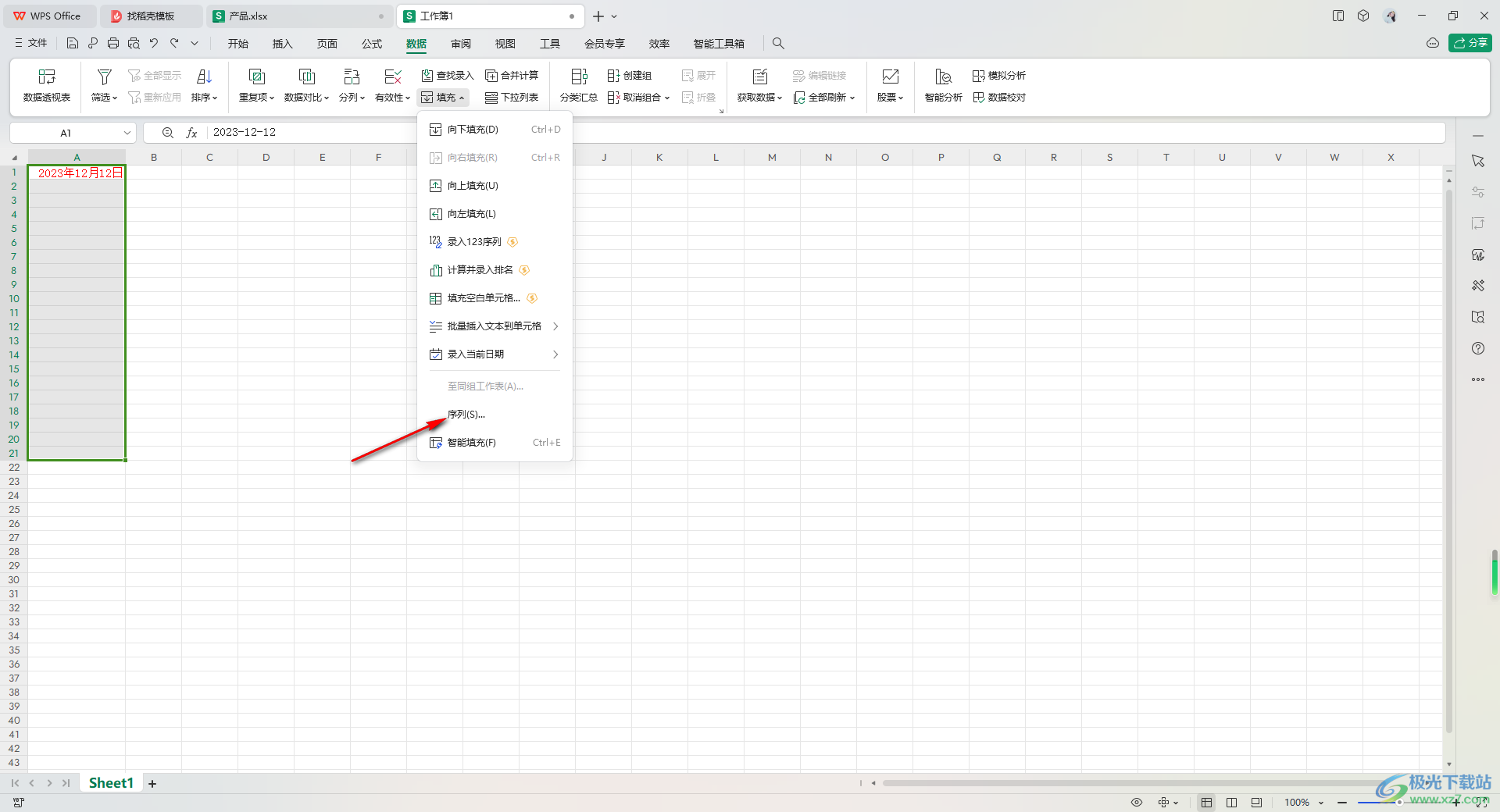1500x812 pixels.
Task: Choose Fill blank cells (填充空白单元格)
Action: point(495,298)
